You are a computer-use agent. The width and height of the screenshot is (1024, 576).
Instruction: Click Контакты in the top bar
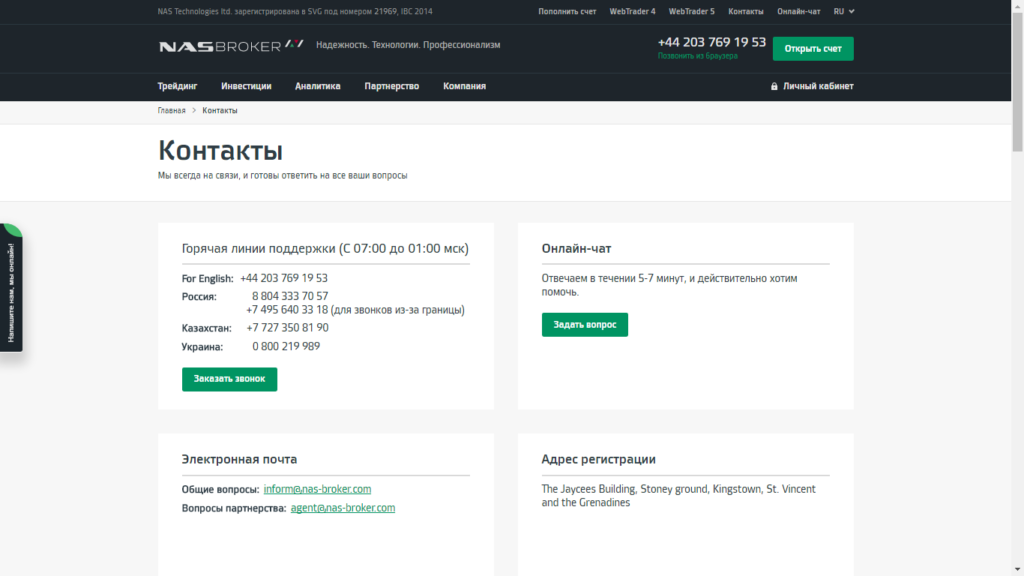coord(746,11)
